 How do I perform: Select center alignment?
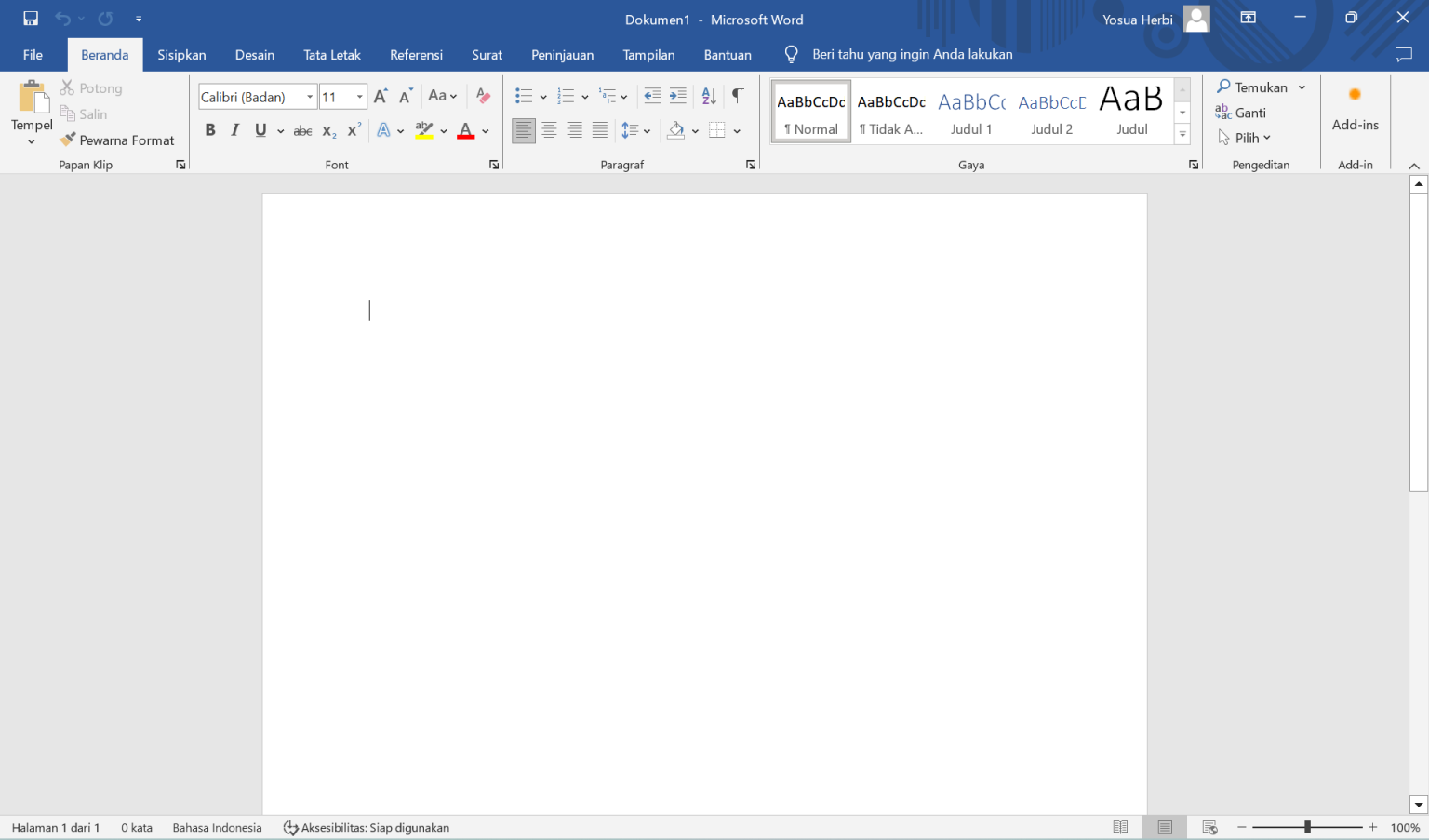tap(549, 130)
